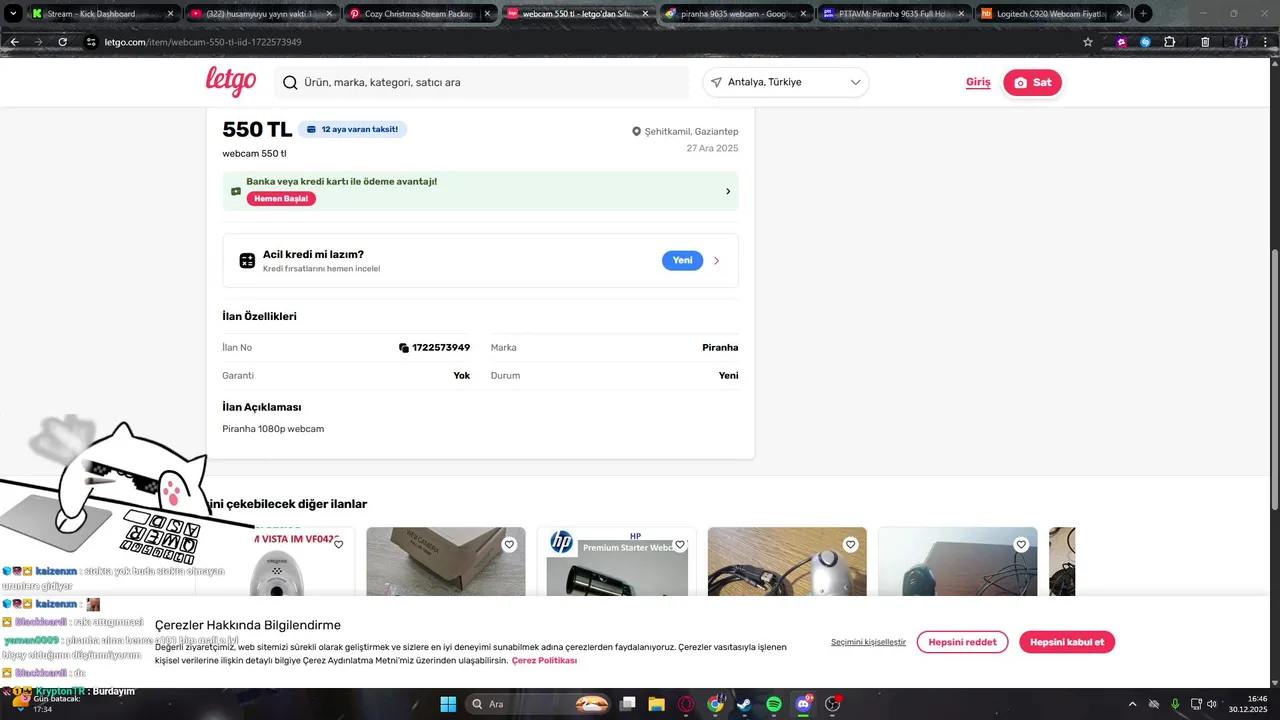Close the Kick Dashboard tab
Screen dimensions: 1280x720
click(x=170, y=14)
